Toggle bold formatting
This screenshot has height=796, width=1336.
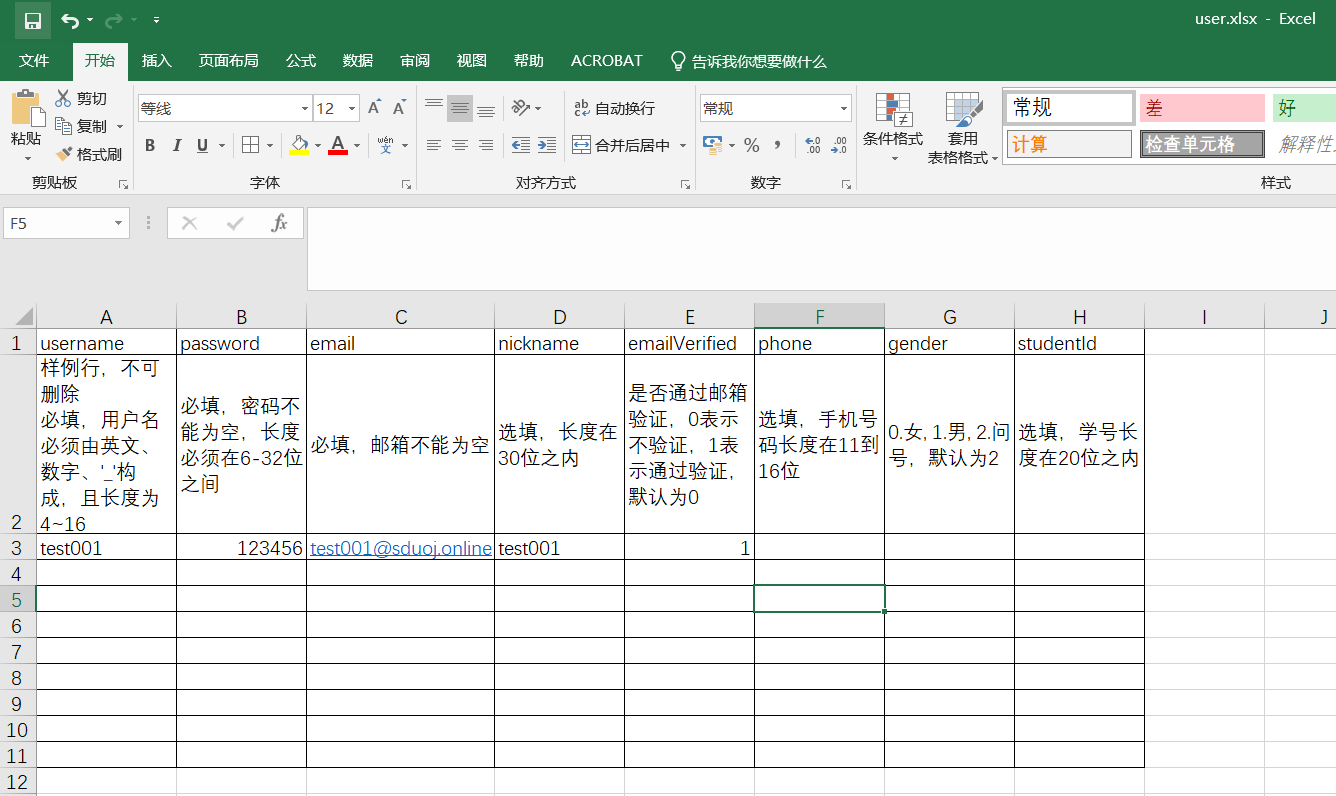[x=150, y=145]
